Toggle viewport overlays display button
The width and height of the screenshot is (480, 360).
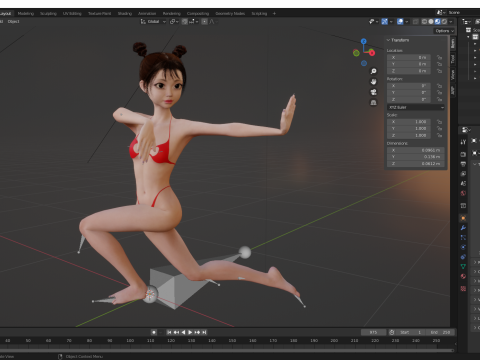[x=400, y=22]
